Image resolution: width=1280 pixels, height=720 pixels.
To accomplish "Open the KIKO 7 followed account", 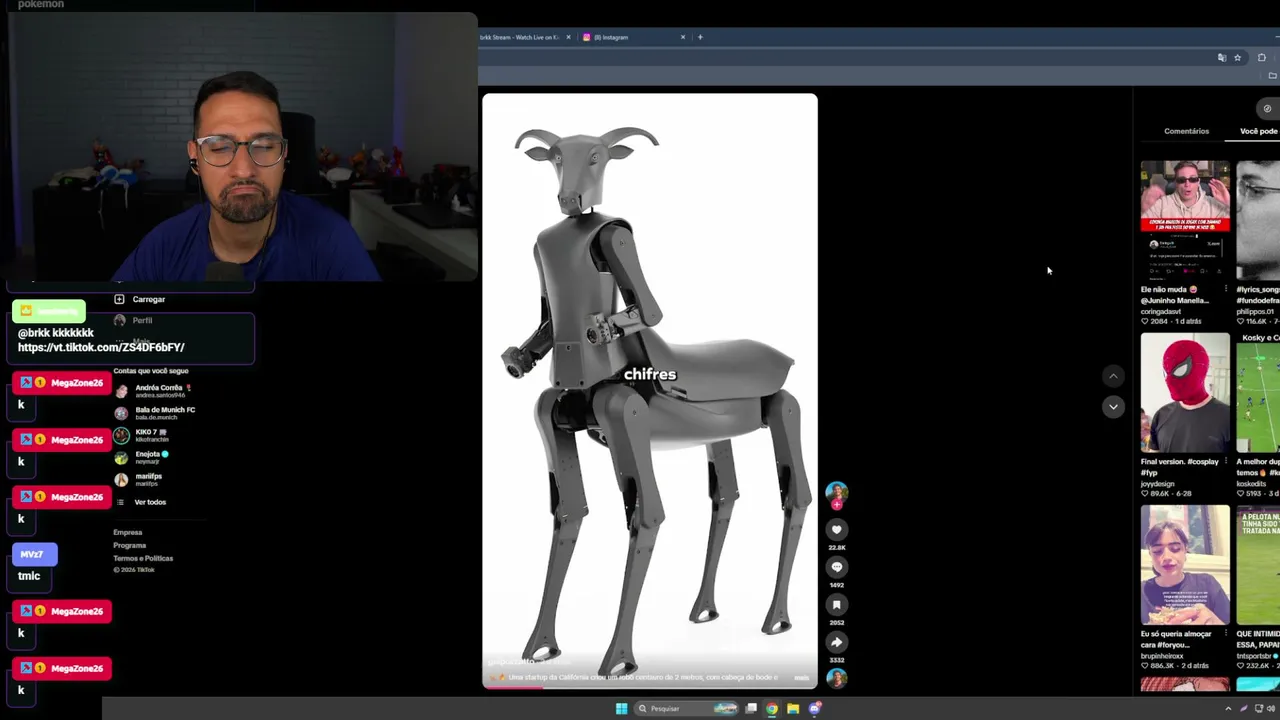I will [141, 435].
